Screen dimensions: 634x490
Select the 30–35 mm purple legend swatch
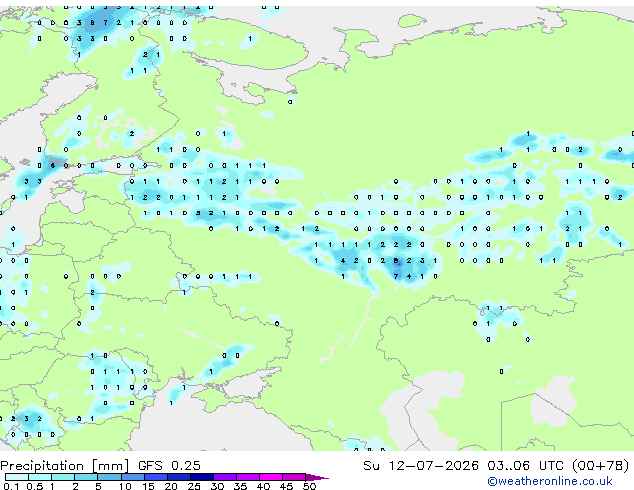coord(224,477)
